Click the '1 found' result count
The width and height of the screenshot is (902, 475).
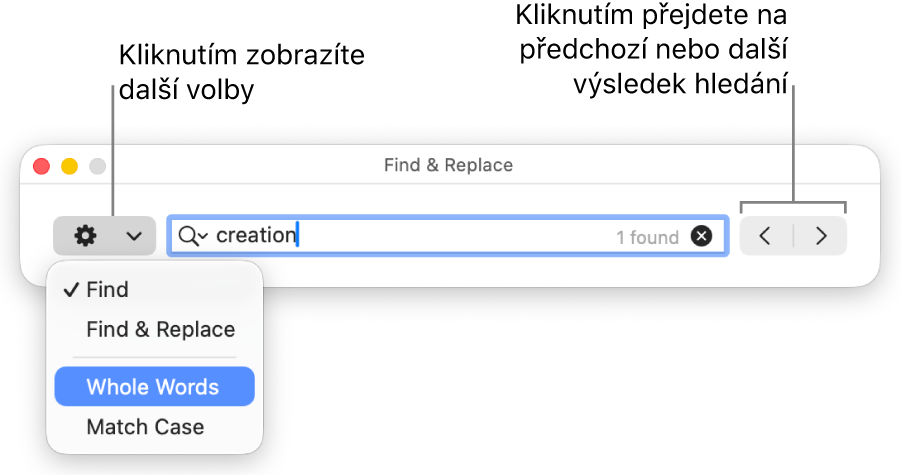click(x=647, y=237)
